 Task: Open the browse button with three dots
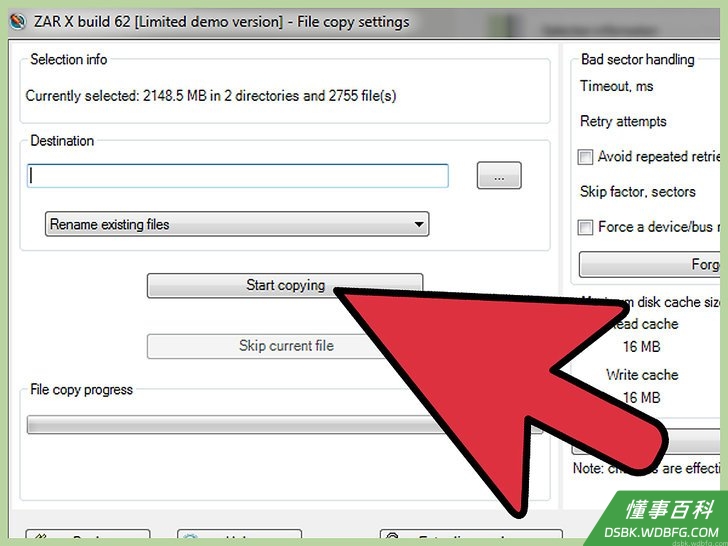click(499, 176)
